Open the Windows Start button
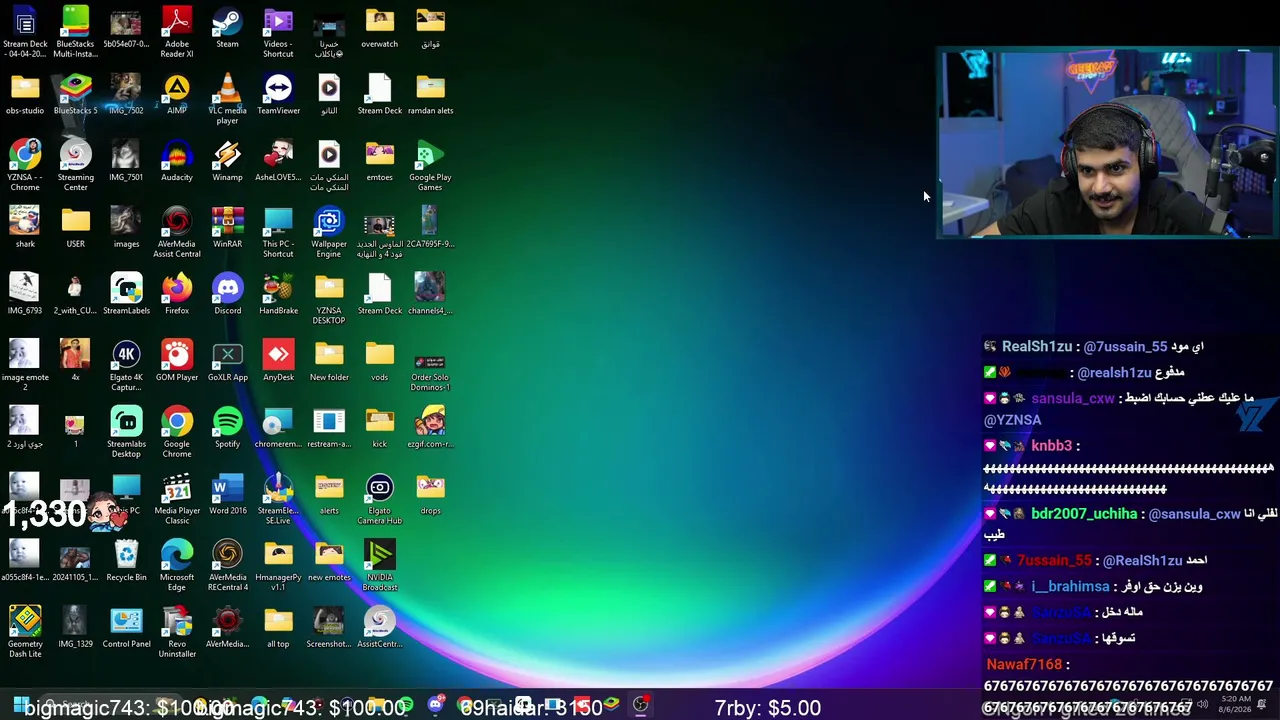Viewport: 1280px width, 720px height. click(x=20, y=705)
